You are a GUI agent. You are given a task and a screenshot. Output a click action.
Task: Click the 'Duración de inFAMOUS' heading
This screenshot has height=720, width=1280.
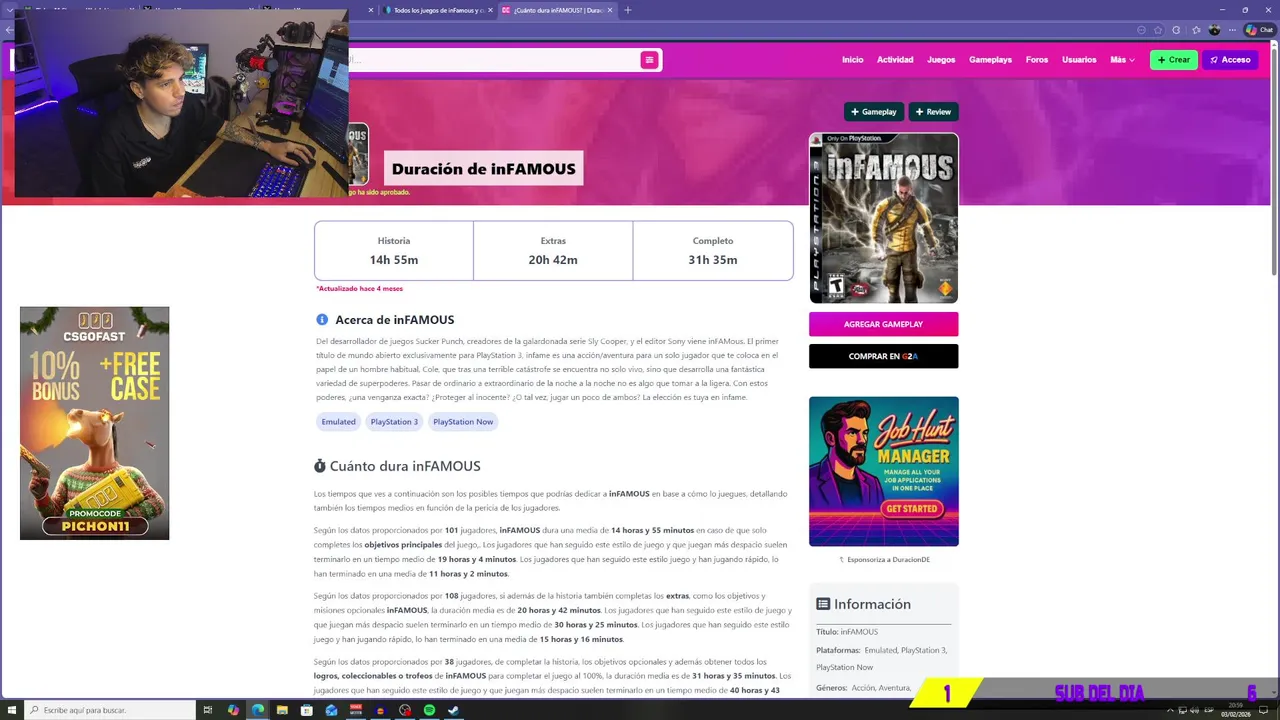(x=484, y=169)
